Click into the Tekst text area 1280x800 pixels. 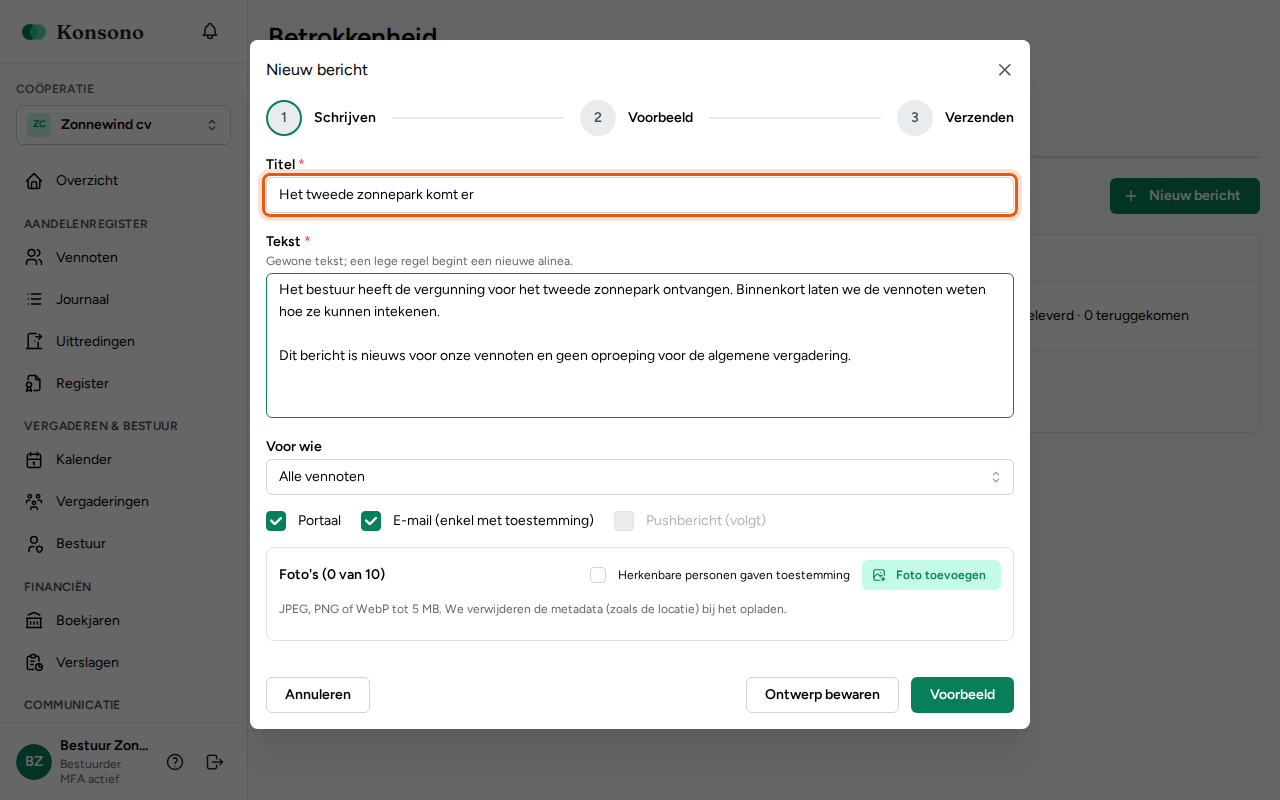(640, 345)
